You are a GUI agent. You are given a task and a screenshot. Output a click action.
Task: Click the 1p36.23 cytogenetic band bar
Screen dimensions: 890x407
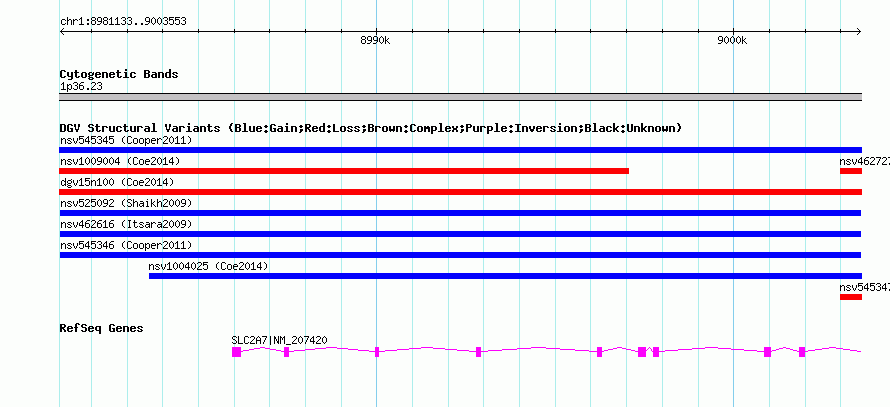460,97
